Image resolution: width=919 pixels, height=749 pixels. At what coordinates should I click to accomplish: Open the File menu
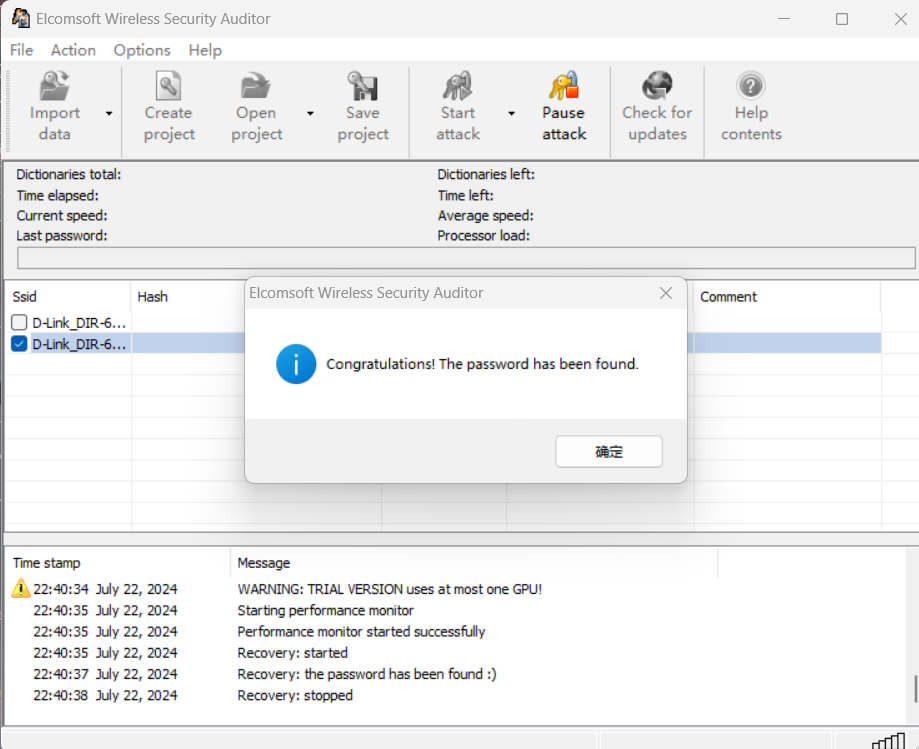[22, 50]
